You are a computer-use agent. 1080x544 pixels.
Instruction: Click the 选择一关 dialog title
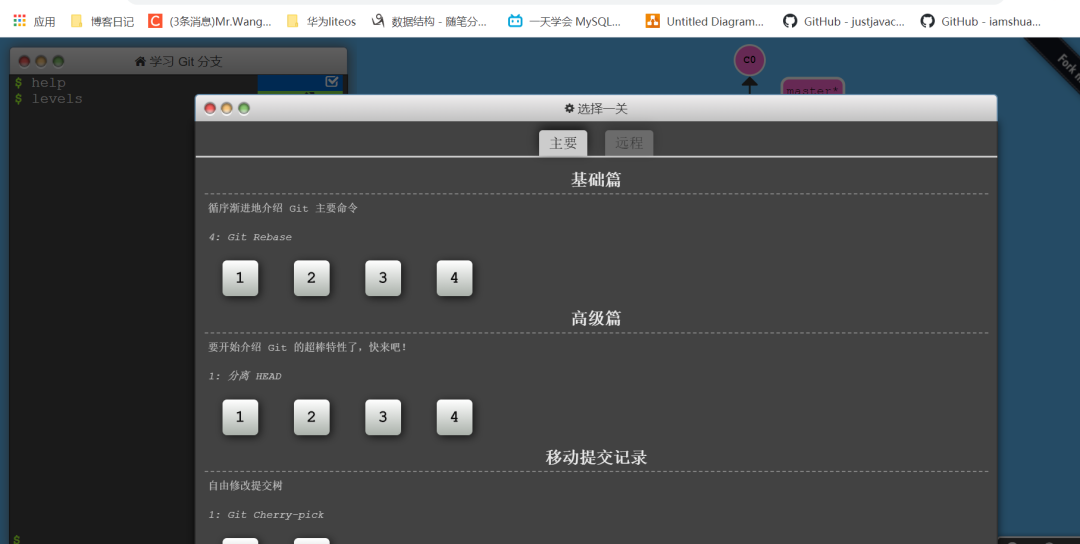[x=596, y=109]
